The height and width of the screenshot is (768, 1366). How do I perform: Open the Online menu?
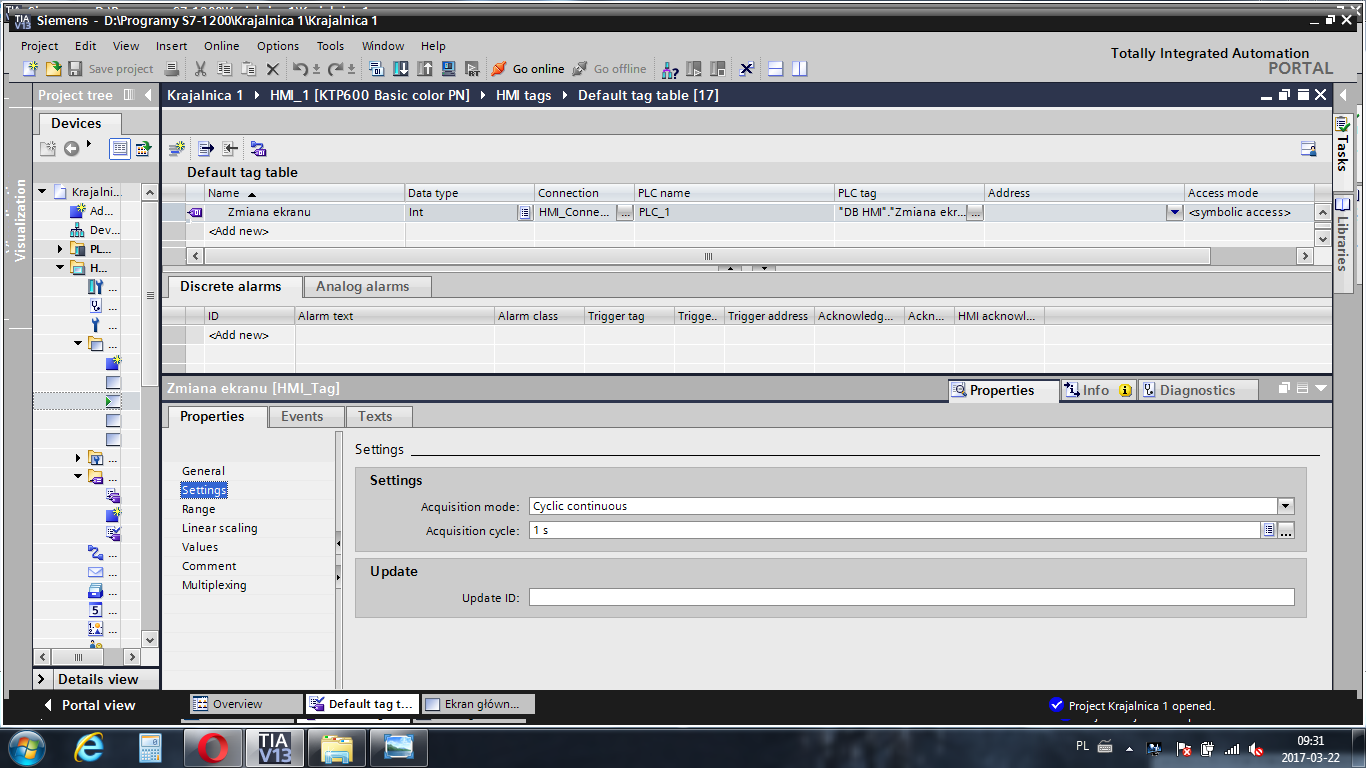(222, 46)
